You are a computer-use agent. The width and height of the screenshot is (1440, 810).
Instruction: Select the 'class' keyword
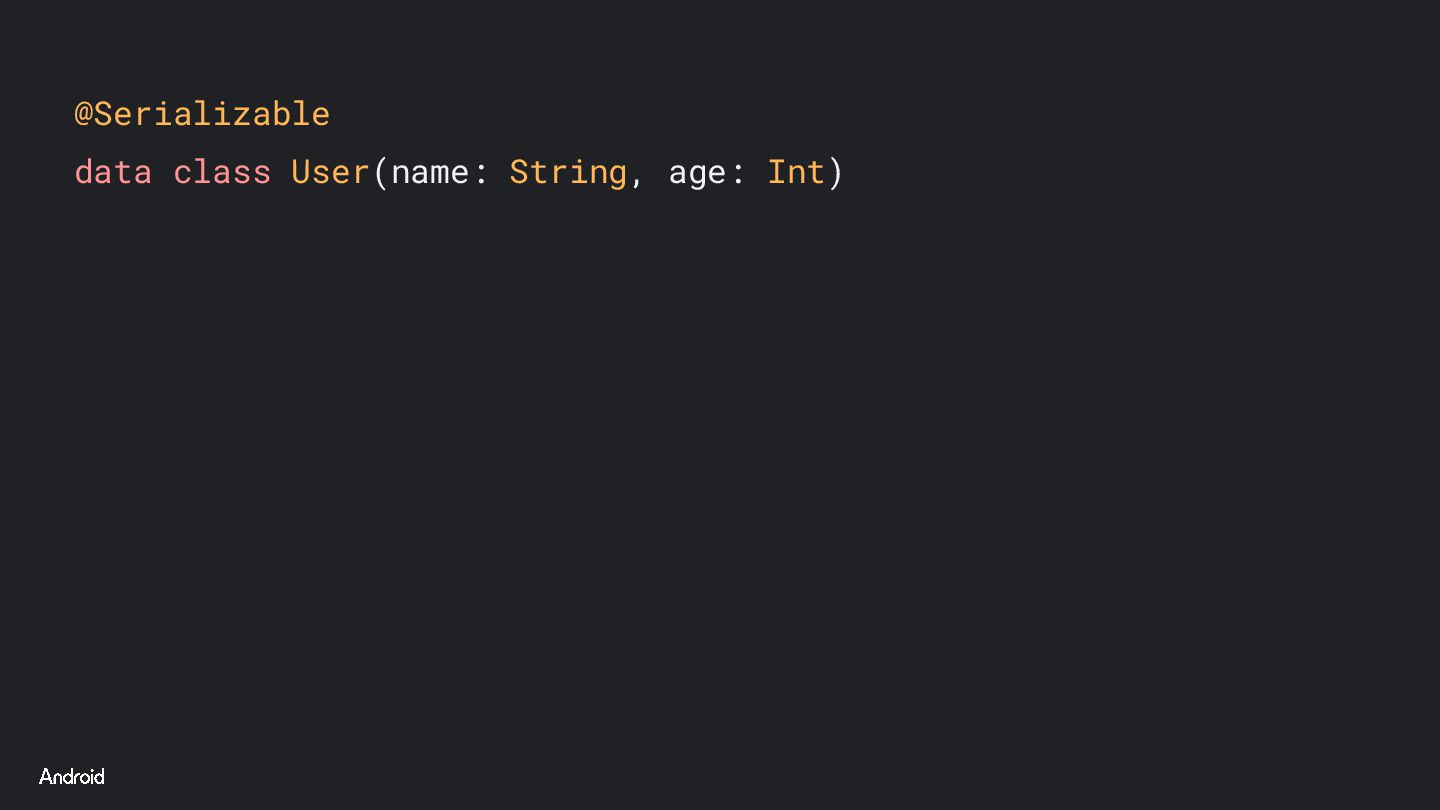222,172
